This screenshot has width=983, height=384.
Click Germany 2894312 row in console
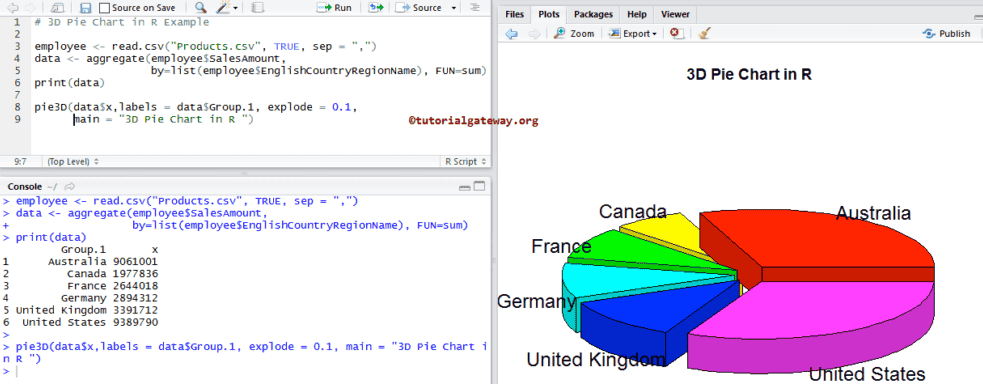(80, 298)
